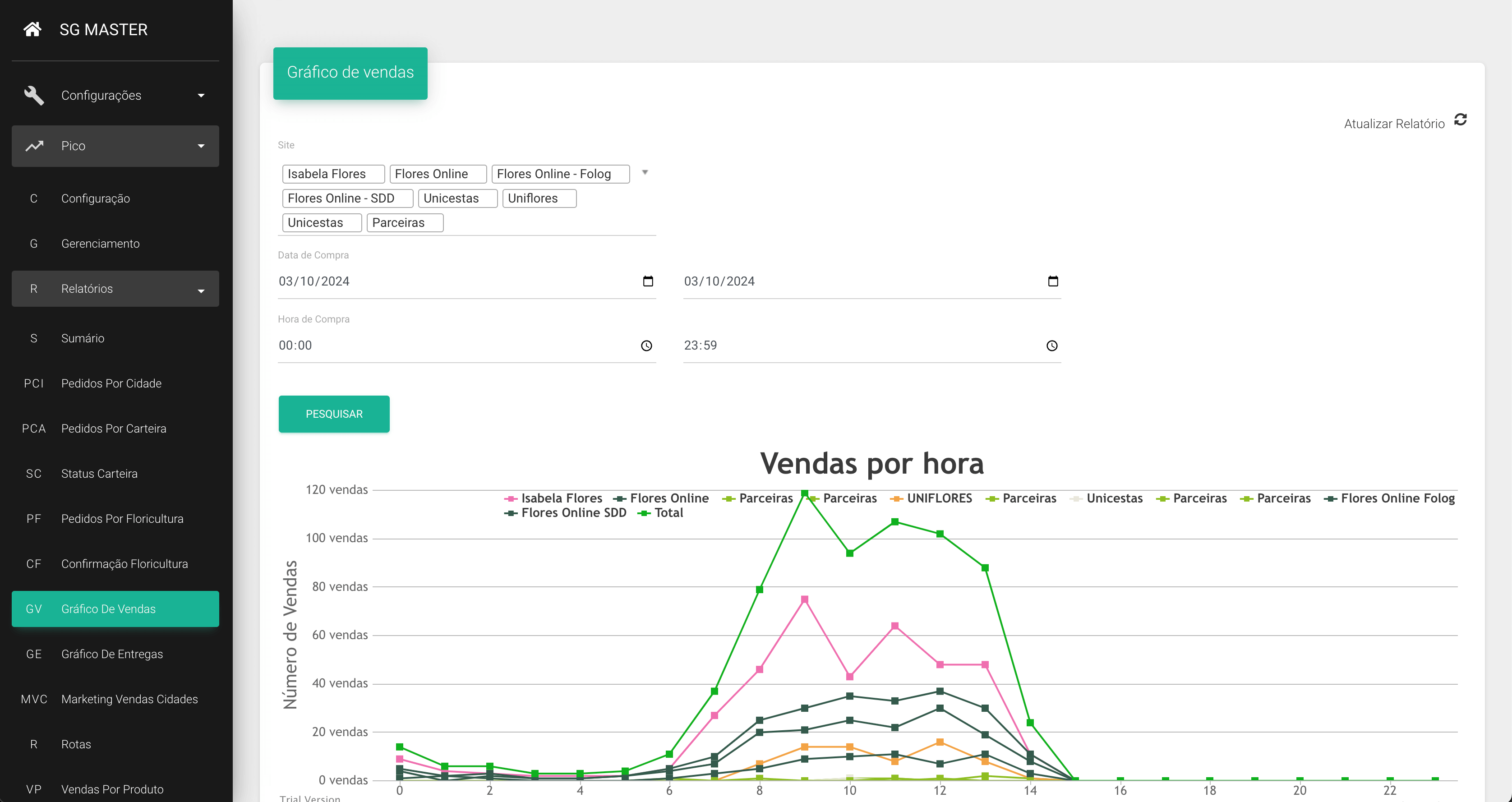
Task: Click the trending-up Pico icon
Action: [34, 146]
